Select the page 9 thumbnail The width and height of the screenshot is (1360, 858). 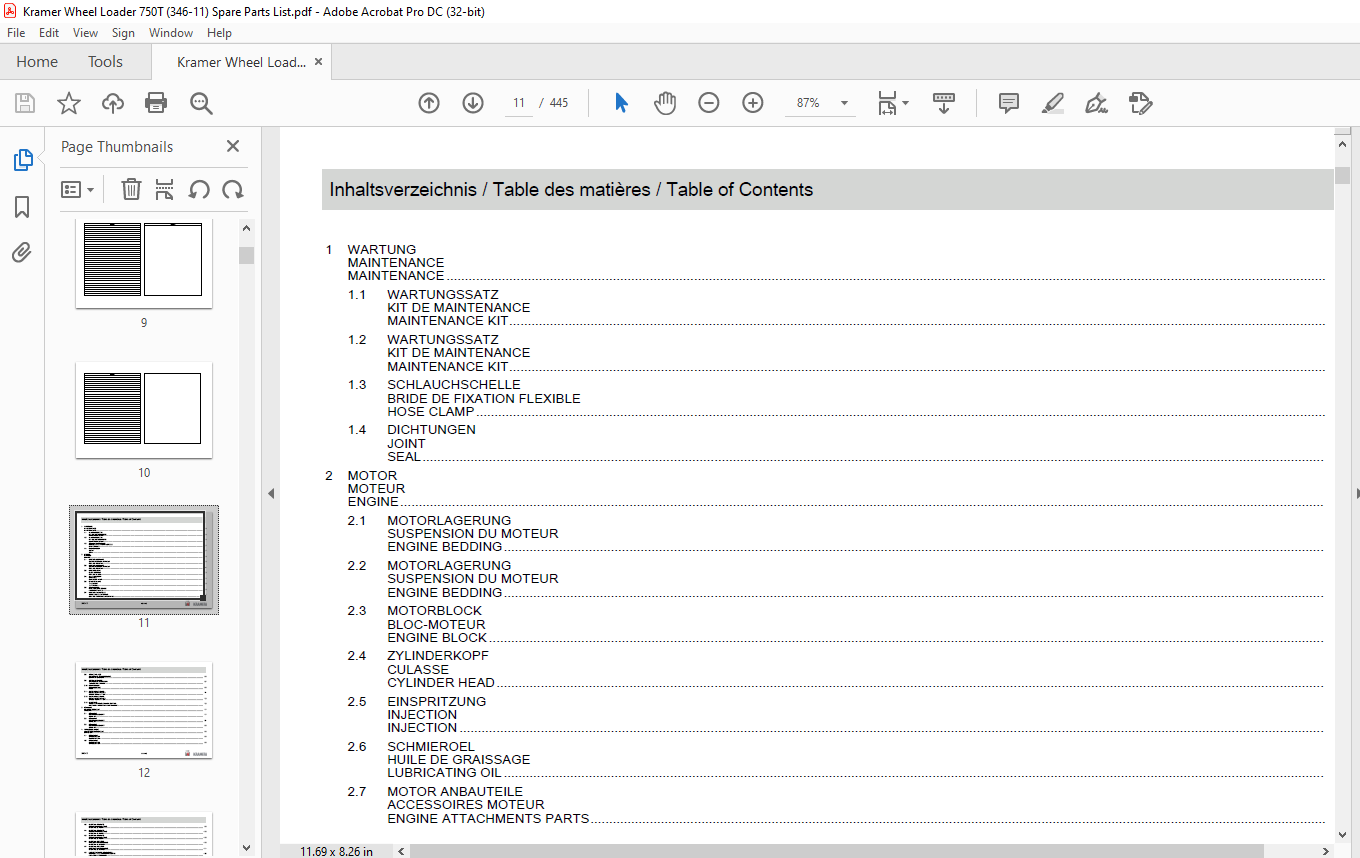point(144,264)
